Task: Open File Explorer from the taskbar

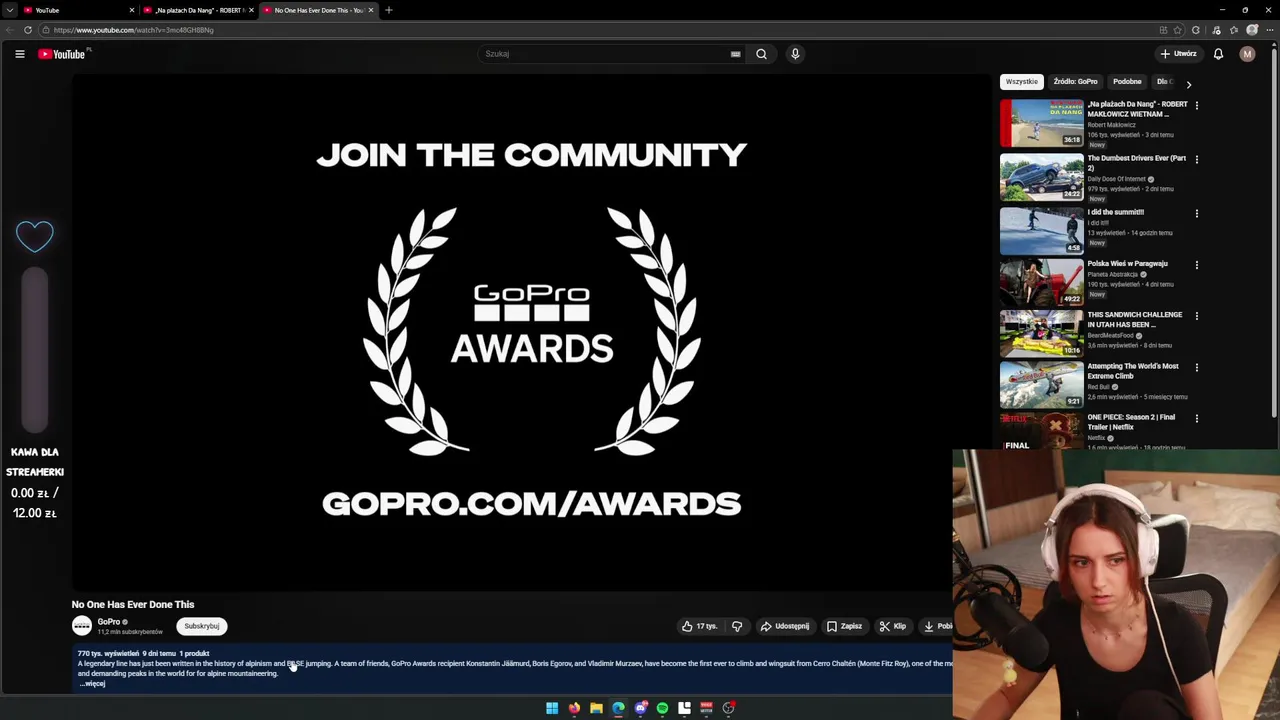Action: (596, 708)
